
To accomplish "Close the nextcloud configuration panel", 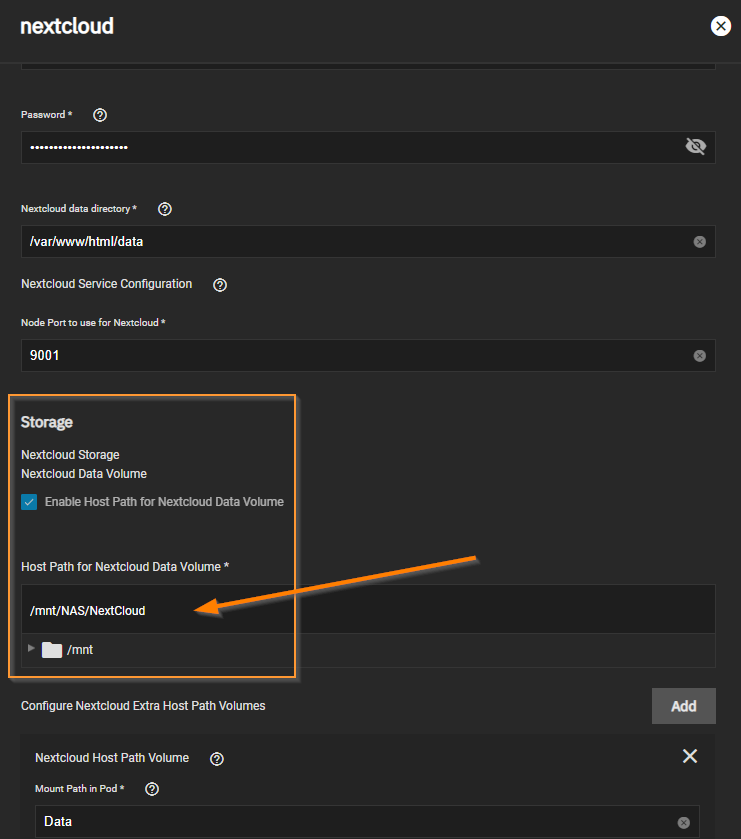I will (720, 26).
